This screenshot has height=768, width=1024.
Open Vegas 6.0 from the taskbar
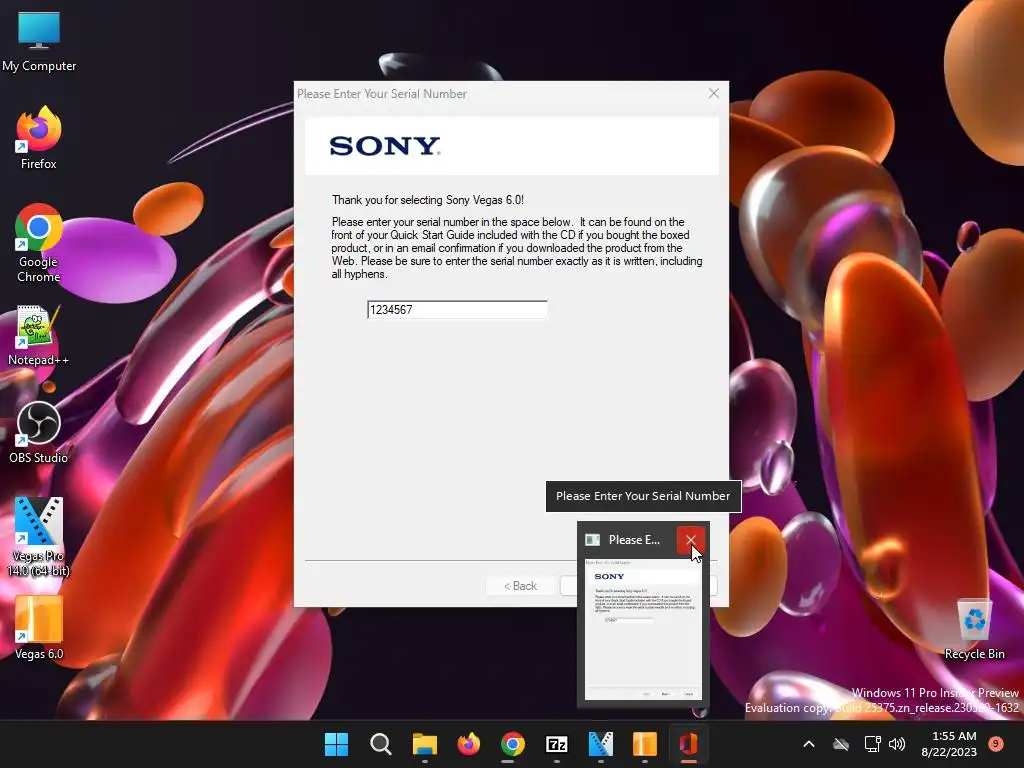click(x=645, y=744)
